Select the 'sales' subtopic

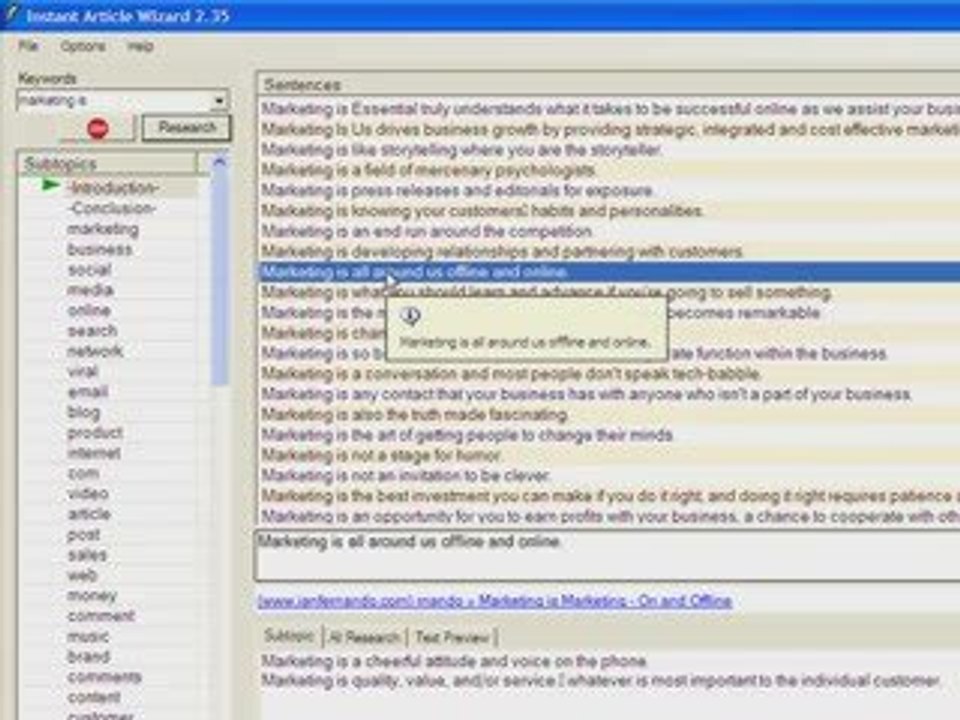tap(87, 555)
